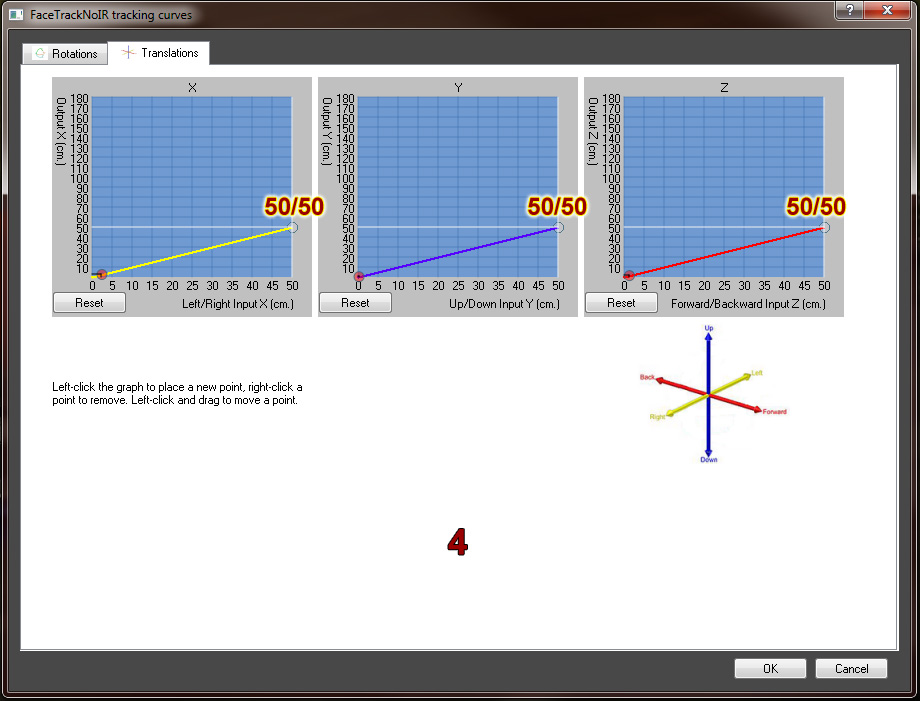Screen dimensions: 920x701
Task: Reset the Z translation curve
Action: (x=621, y=303)
